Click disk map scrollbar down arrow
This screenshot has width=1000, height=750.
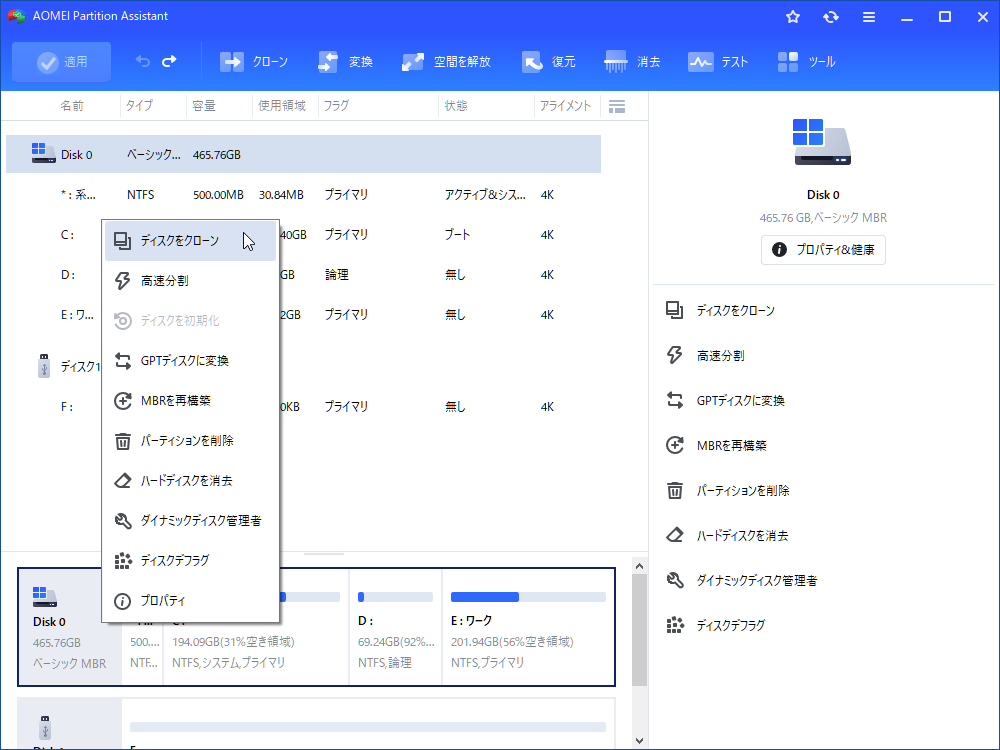pos(640,741)
